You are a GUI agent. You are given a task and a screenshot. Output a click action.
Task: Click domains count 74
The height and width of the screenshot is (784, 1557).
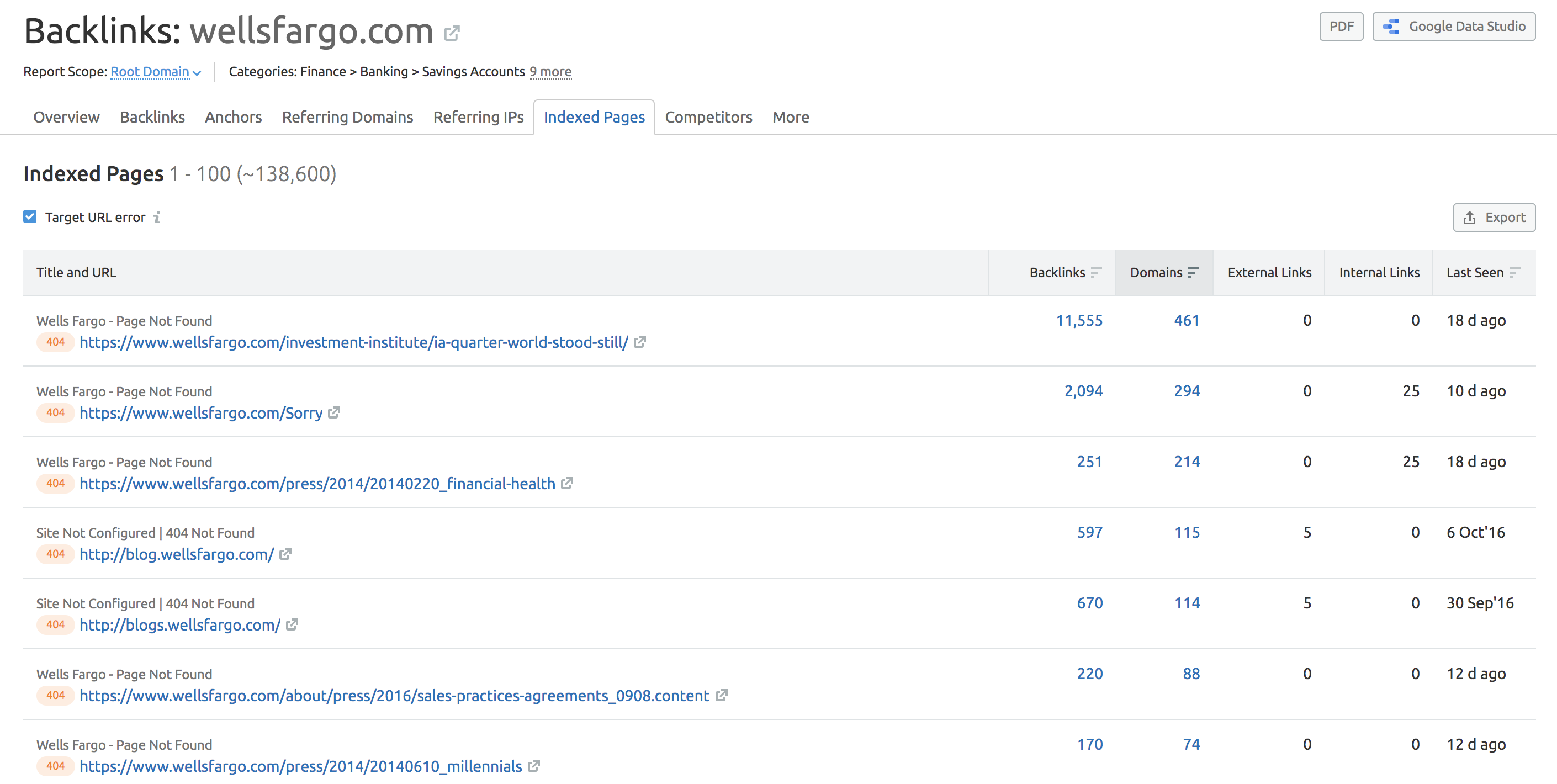coord(1191,745)
